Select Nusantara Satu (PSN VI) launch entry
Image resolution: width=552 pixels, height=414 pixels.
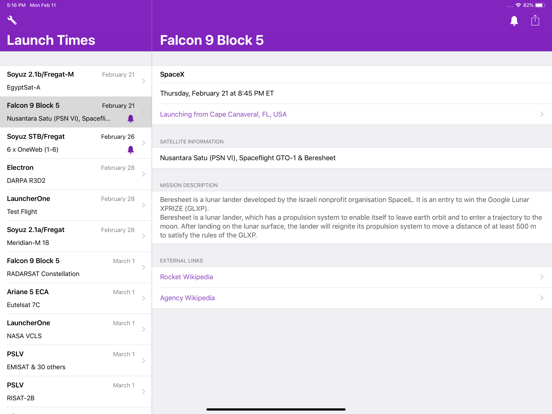pyautogui.click(x=76, y=112)
